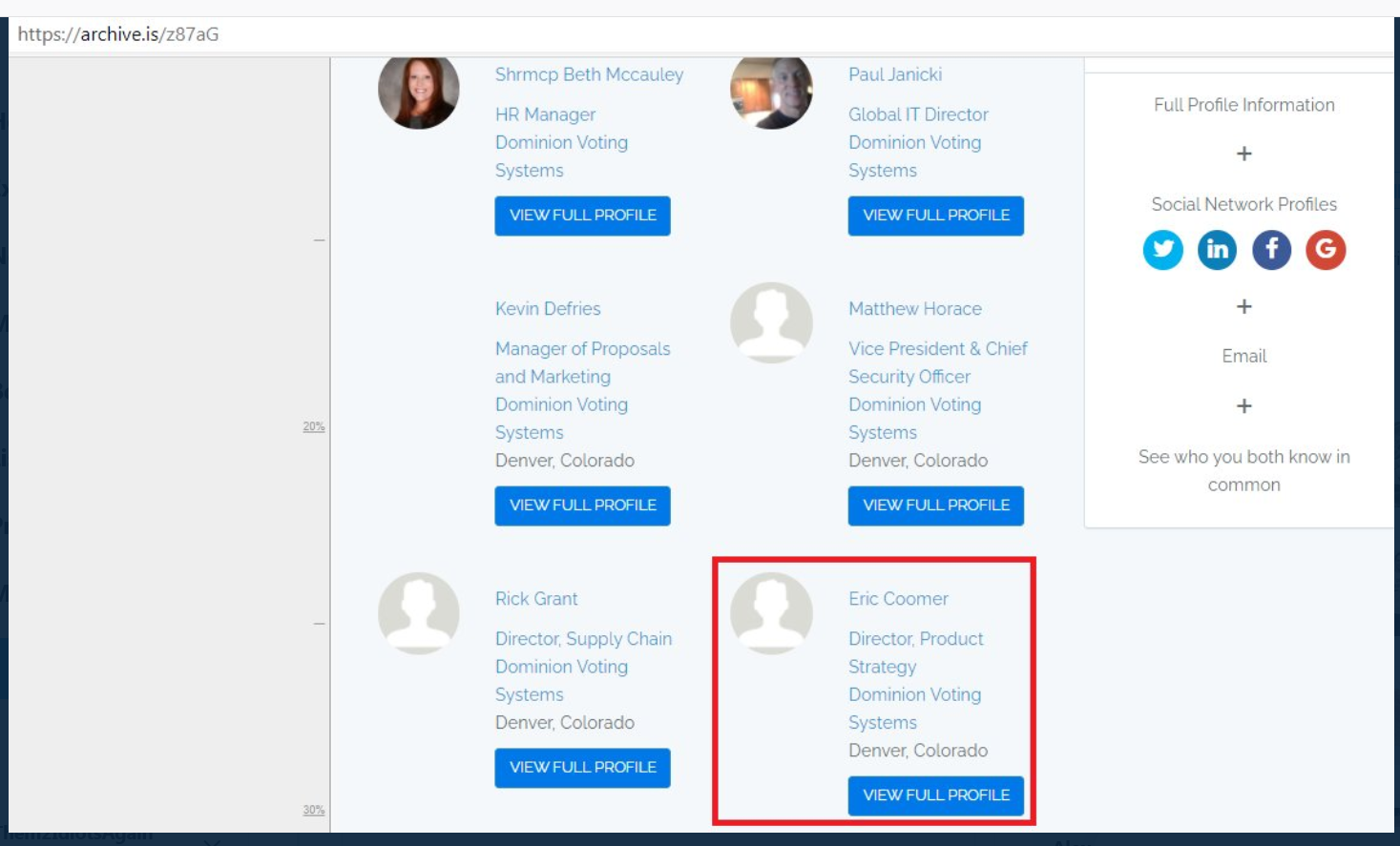
Task: Click Denver, Colorado under Eric Coomer
Action: point(918,751)
